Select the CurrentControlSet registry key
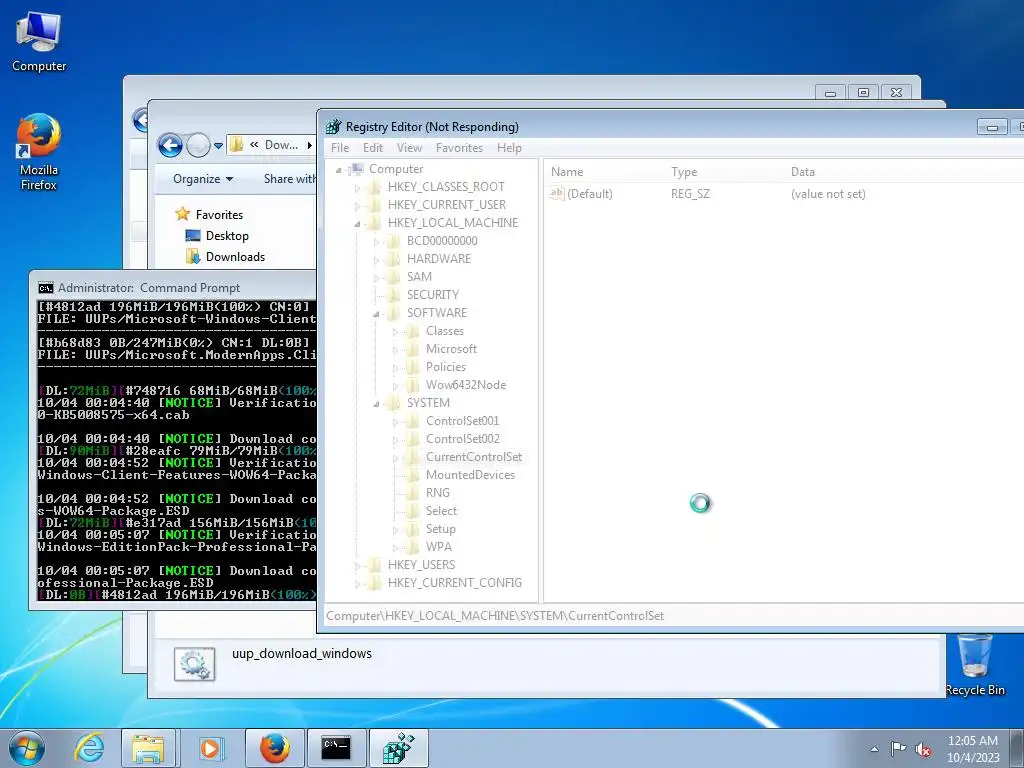 point(474,457)
